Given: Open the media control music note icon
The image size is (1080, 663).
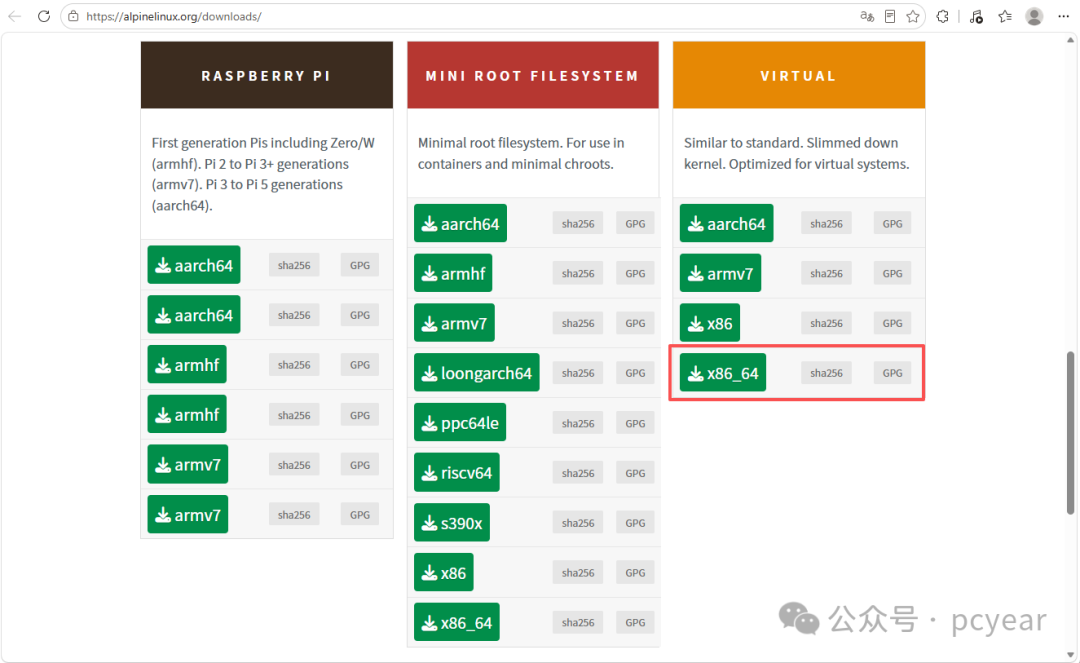Looking at the screenshot, I should 976,17.
